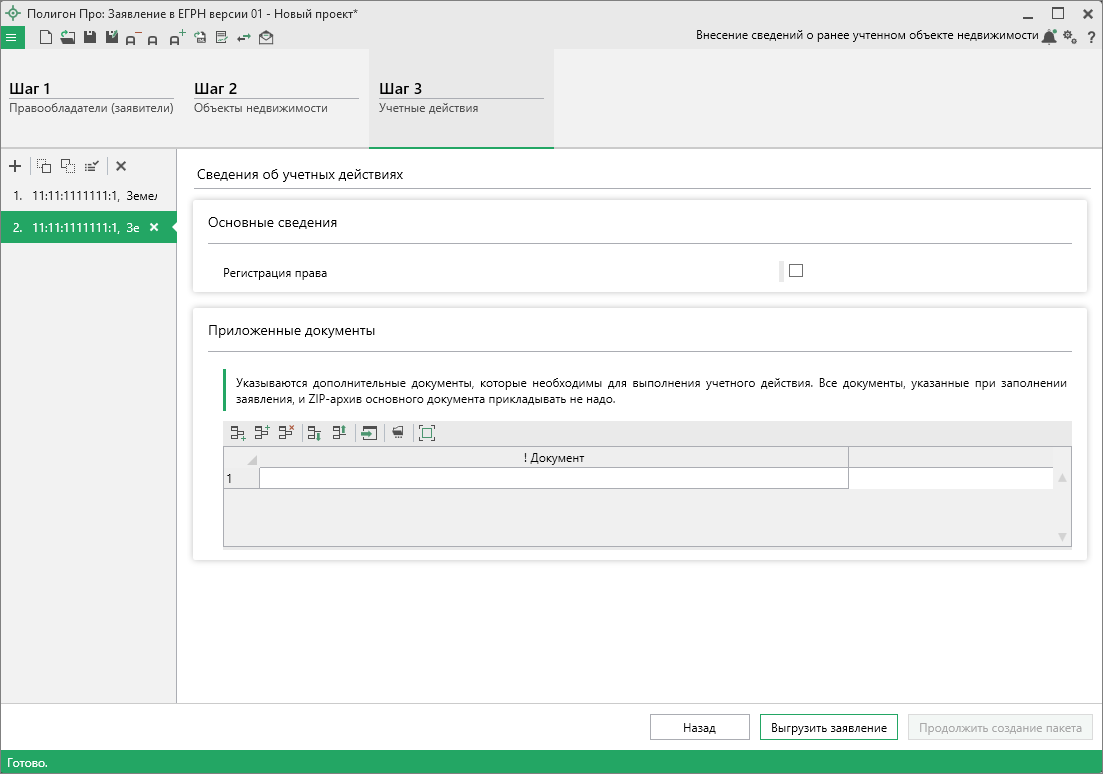Screen dimensions: 1103x774
Task: Open the help question mark icon
Action: pos(1091,37)
